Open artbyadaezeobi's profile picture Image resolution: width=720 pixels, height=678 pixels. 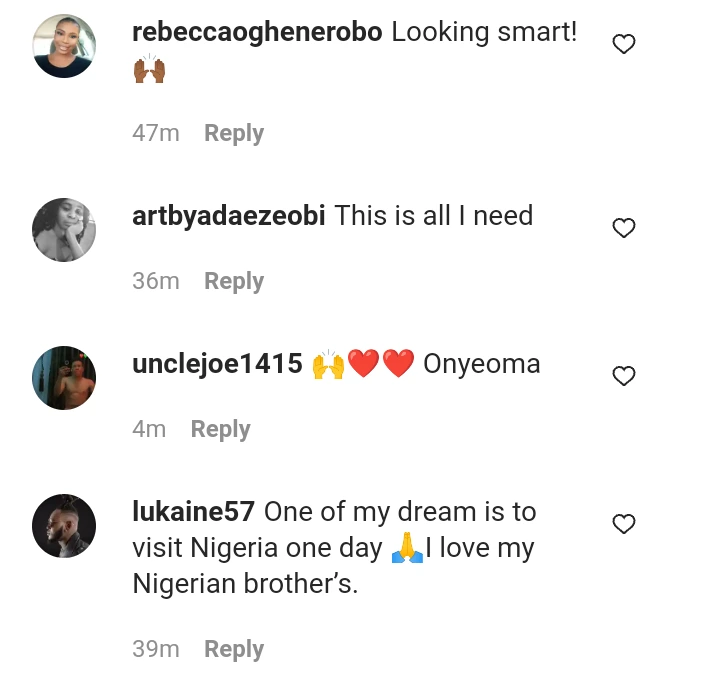[x=64, y=229]
